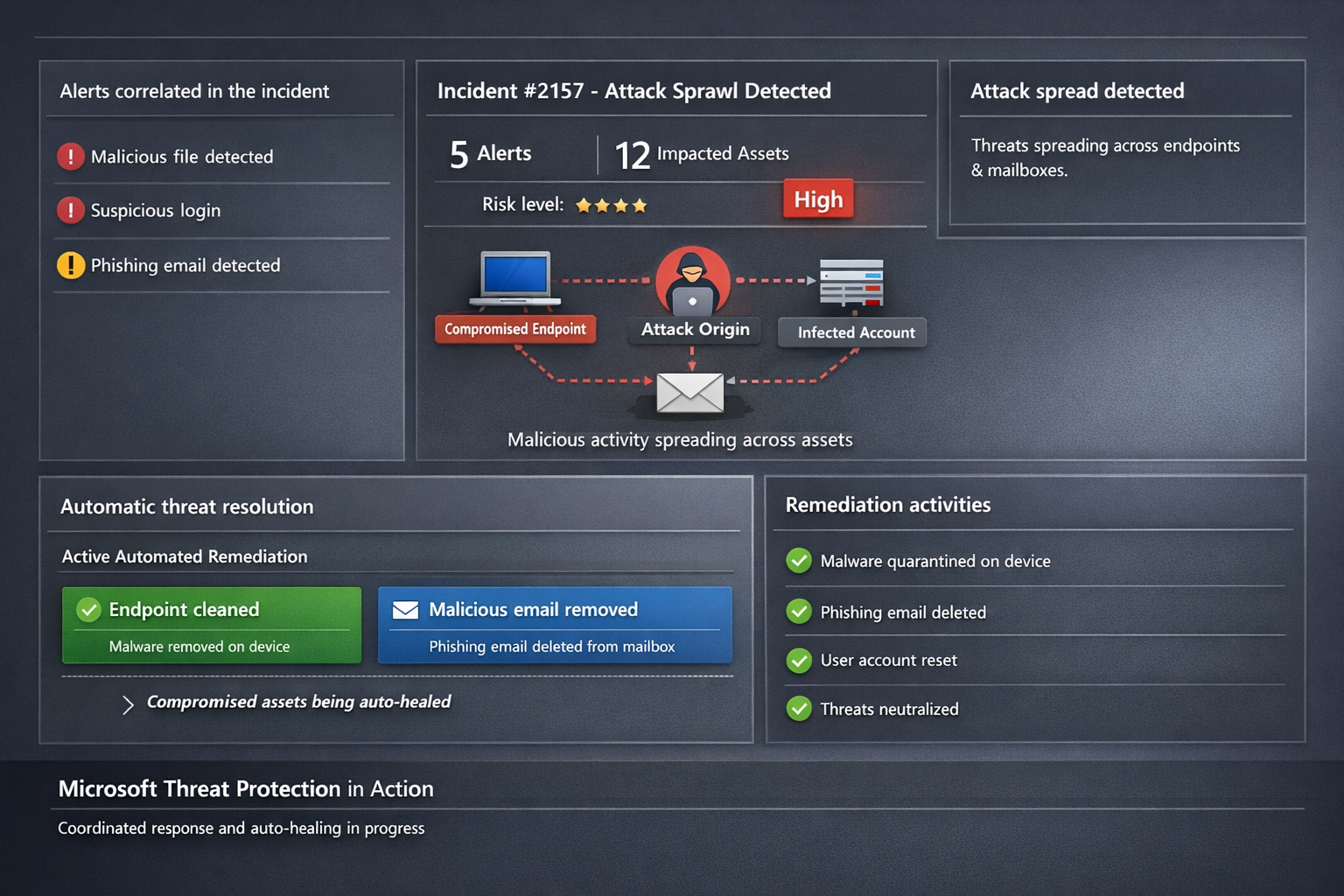Viewport: 1344px width, 896px height.
Task: Click the yellow Phishing email warning icon
Action: [x=71, y=265]
